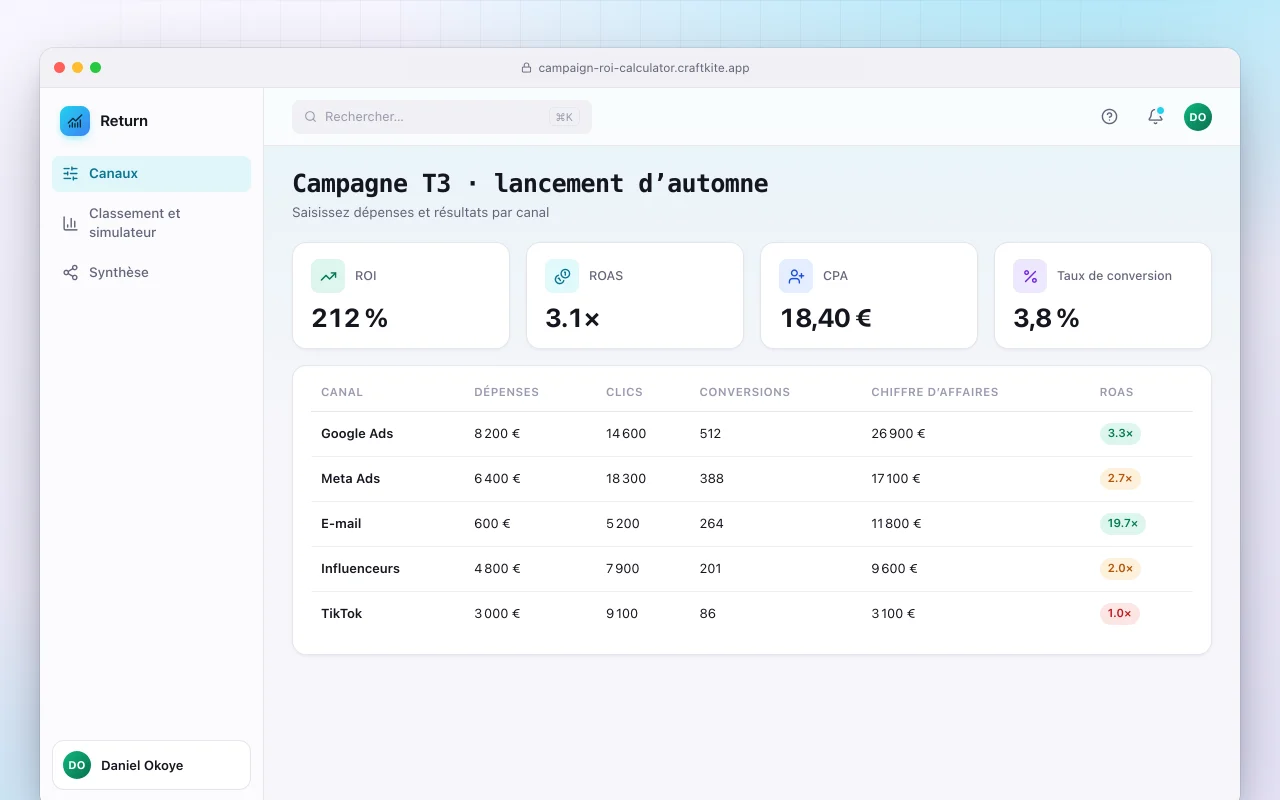Click the 18,40 € CPA value
The image size is (1280, 800).
pyautogui.click(x=826, y=318)
